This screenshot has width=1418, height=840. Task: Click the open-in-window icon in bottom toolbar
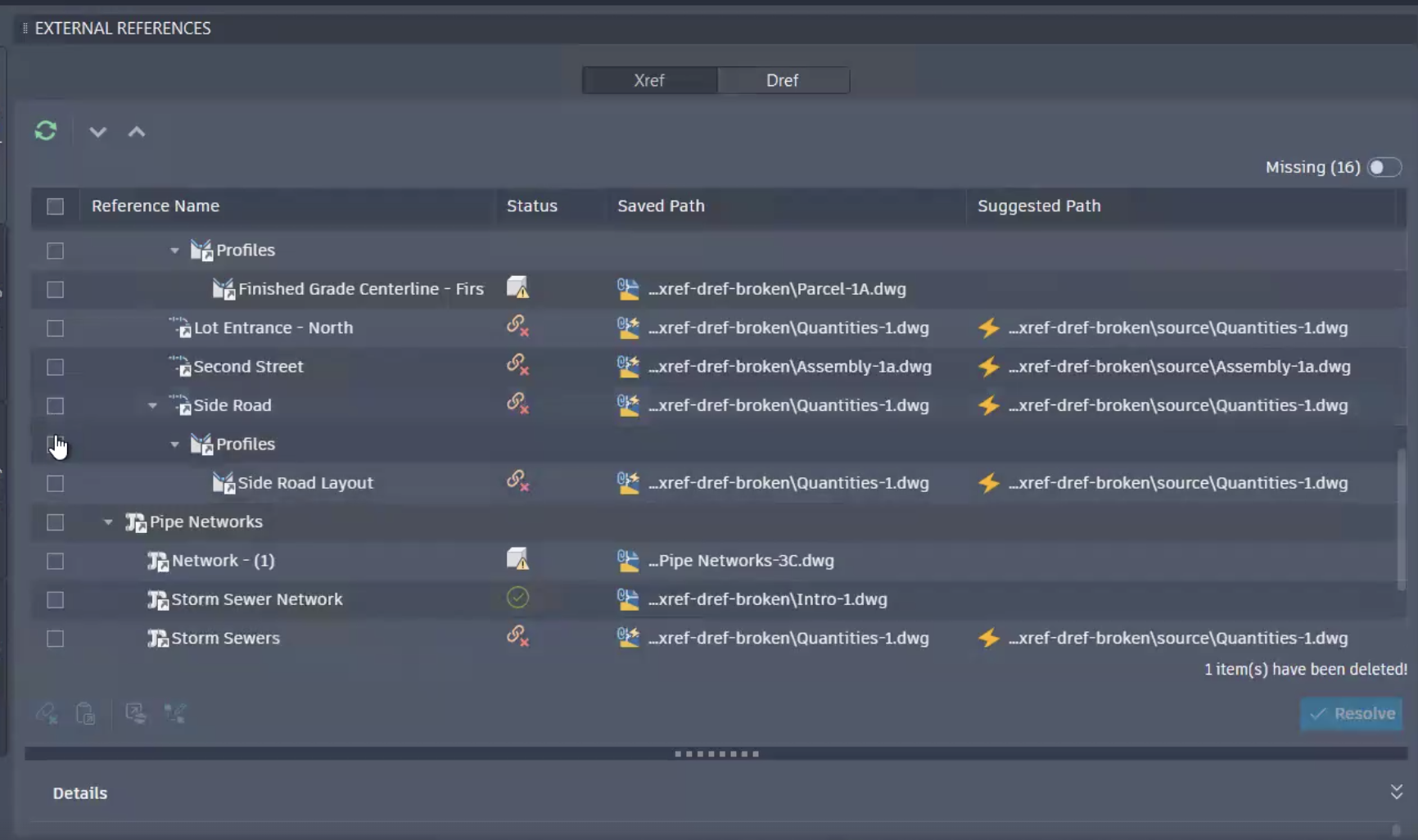[136, 713]
